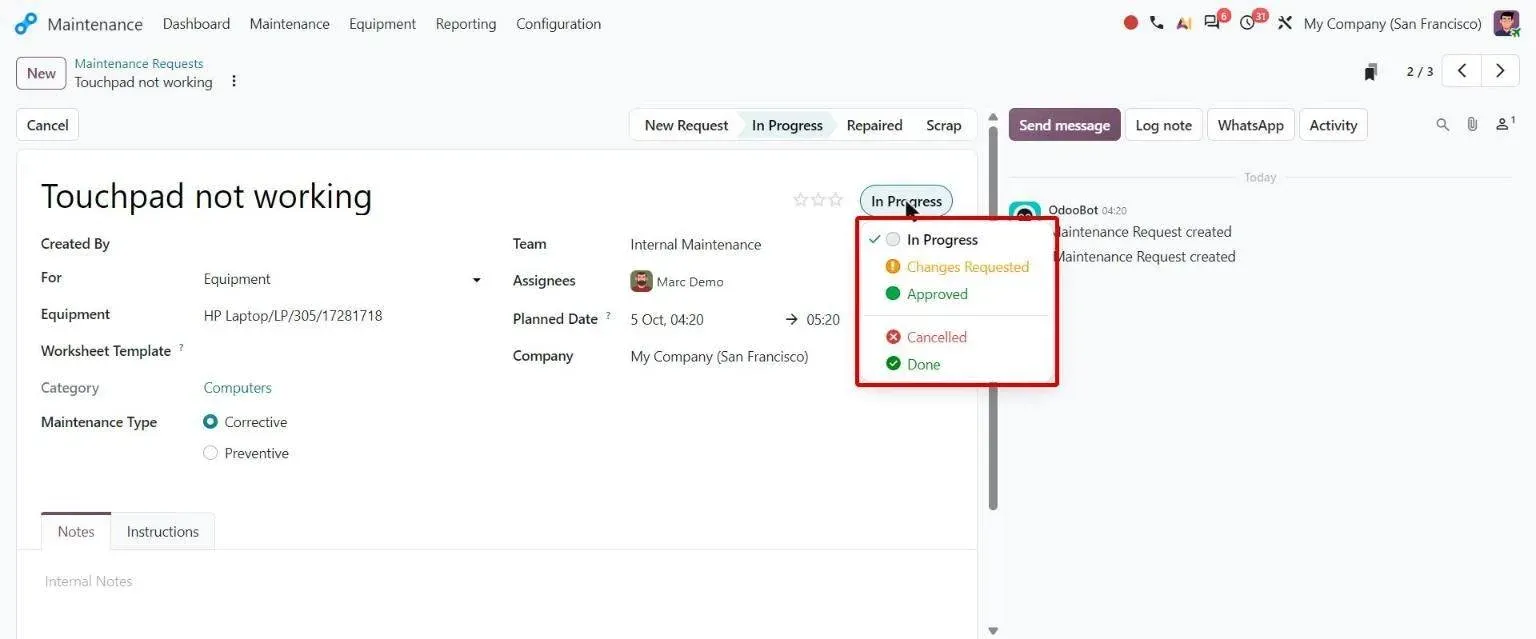Click into the Internal Notes text area
The width and height of the screenshot is (1536, 639).
coord(496,582)
